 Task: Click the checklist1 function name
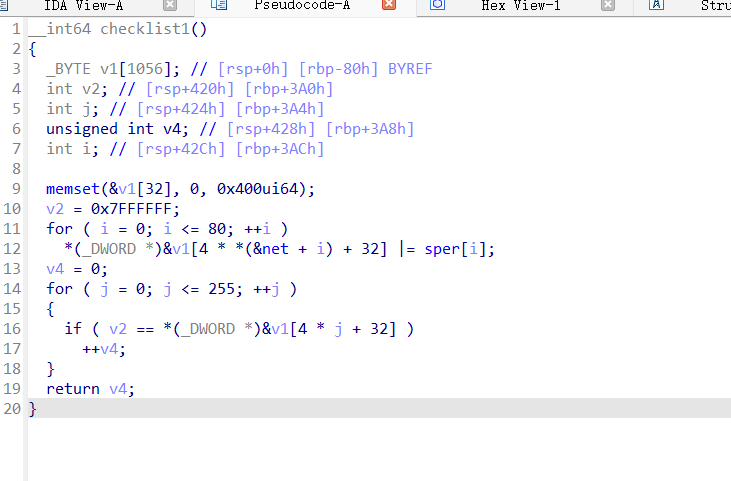point(145,29)
